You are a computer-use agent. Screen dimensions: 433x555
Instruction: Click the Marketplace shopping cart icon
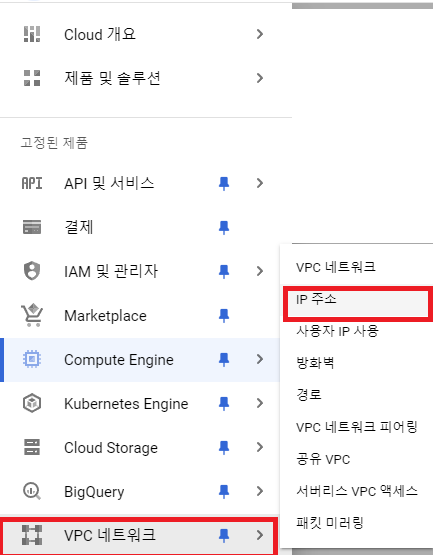coord(32,315)
